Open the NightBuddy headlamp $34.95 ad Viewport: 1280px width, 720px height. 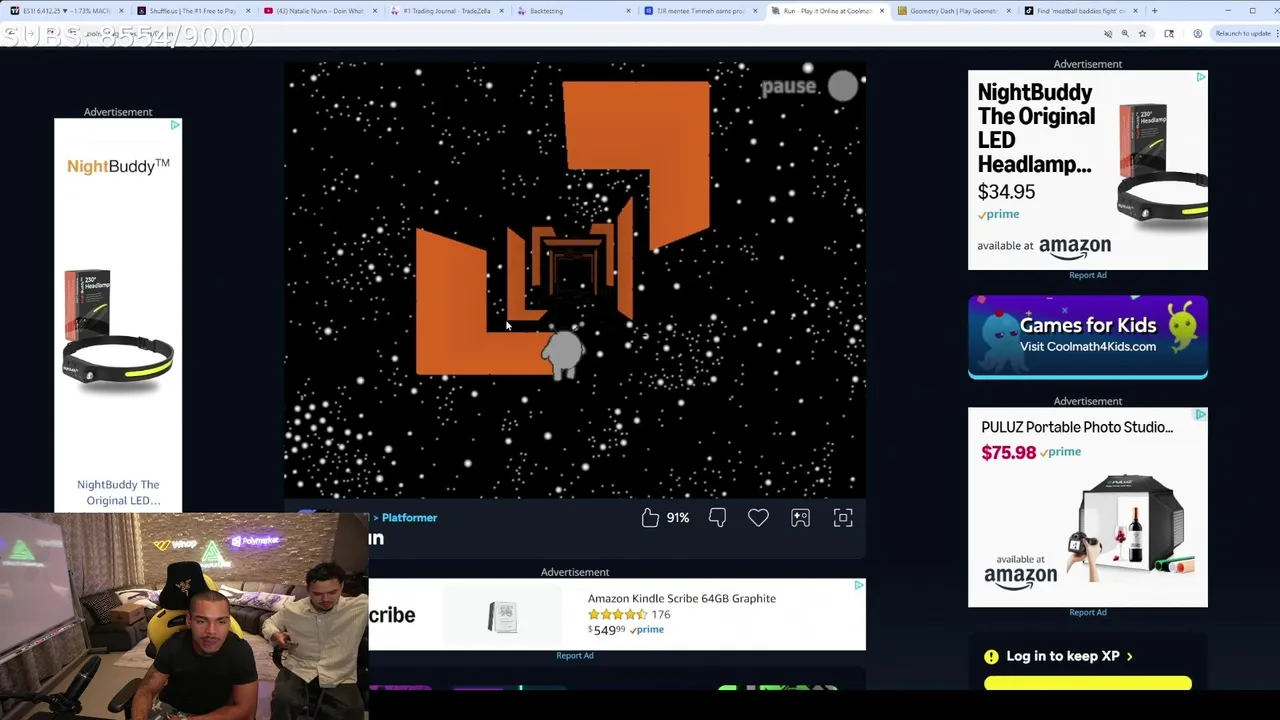point(1087,170)
